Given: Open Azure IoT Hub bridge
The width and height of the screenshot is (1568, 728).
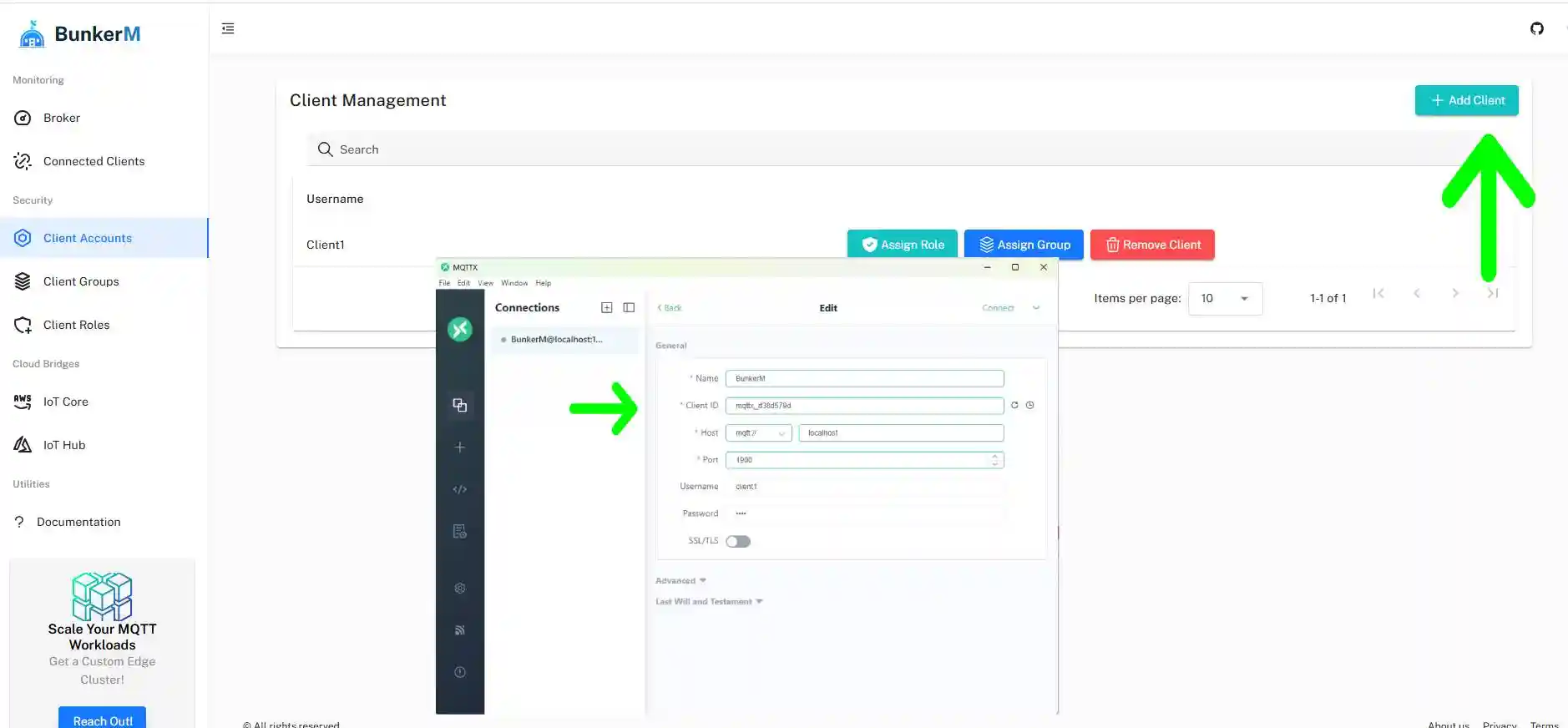Looking at the screenshot, I should tap(104, 445).
